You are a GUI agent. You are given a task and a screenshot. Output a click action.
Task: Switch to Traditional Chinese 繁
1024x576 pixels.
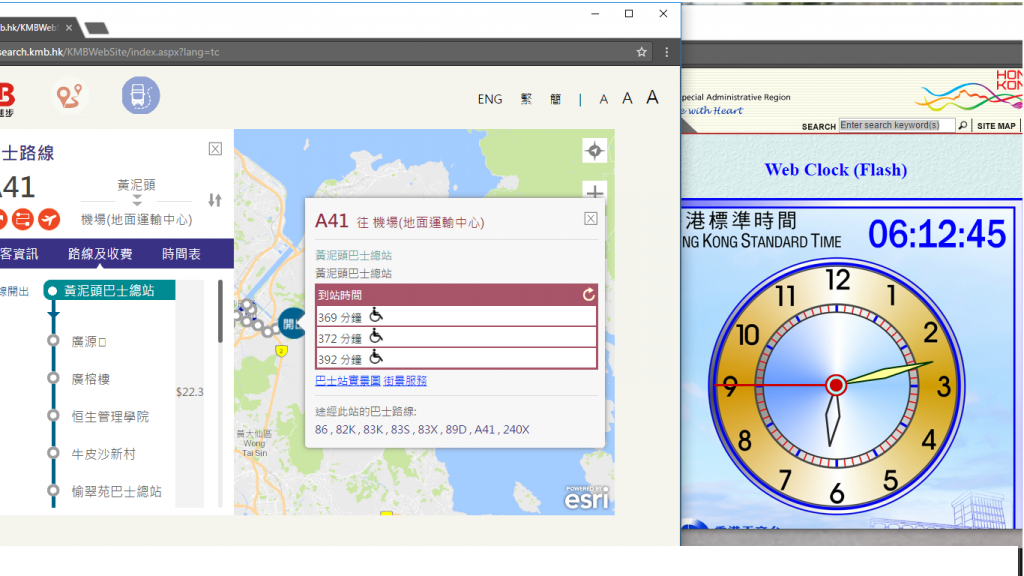[526, 99]
